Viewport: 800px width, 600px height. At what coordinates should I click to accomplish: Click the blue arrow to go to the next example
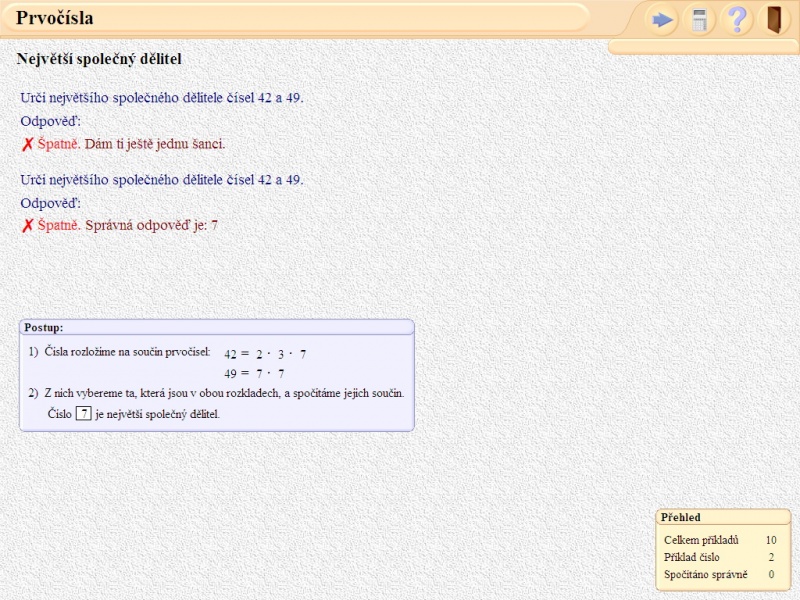[662, 20]
